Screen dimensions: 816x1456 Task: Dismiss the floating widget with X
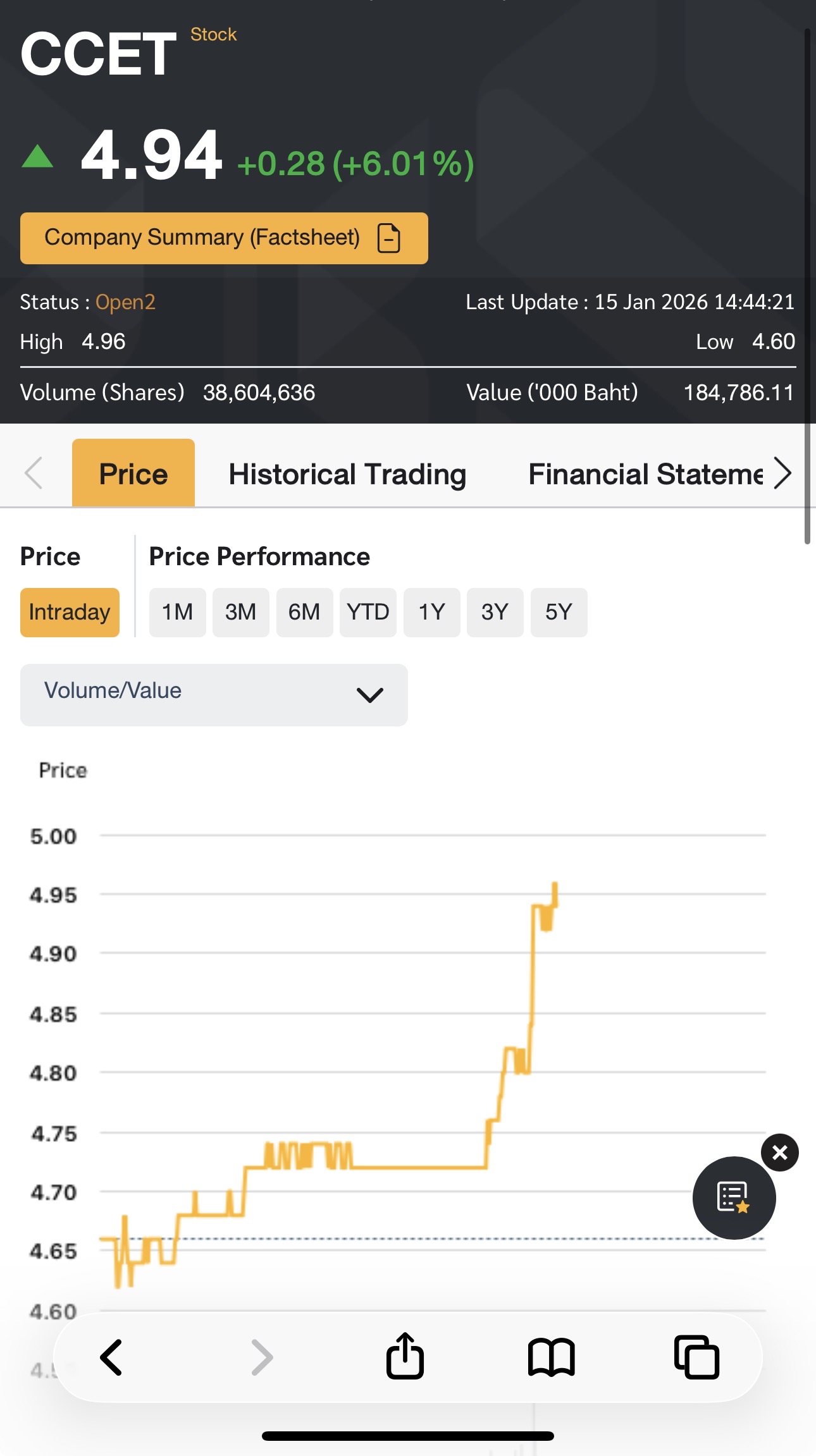[x=780, y=1152]
